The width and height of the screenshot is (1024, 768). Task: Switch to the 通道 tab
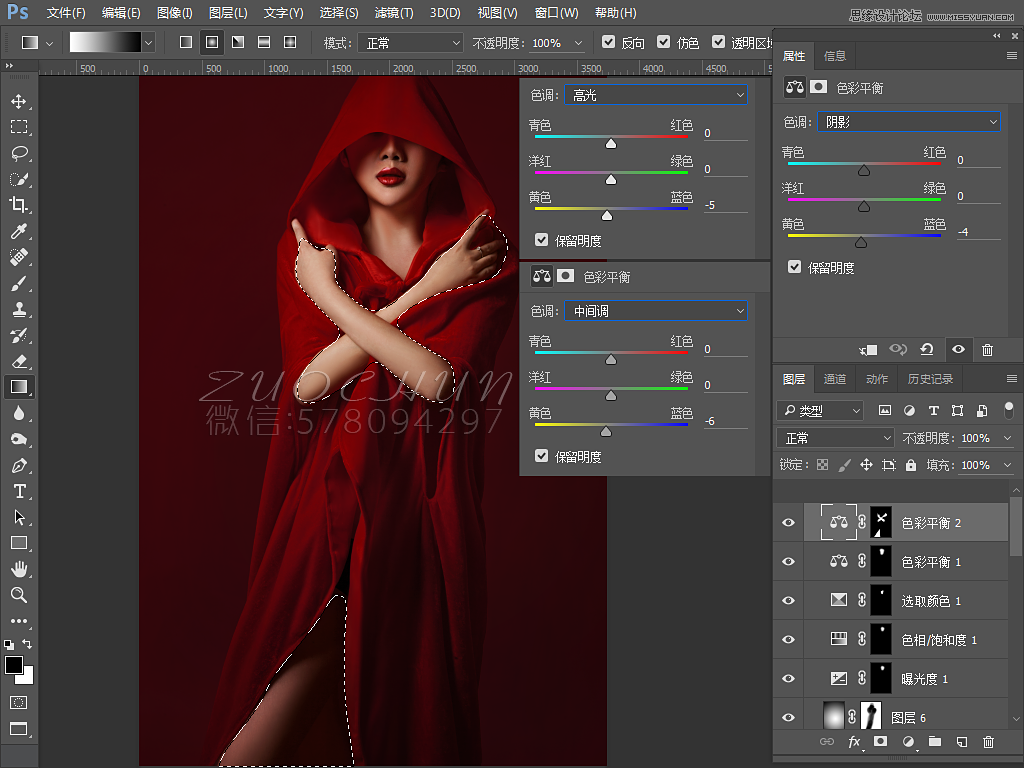pos(835,379)
